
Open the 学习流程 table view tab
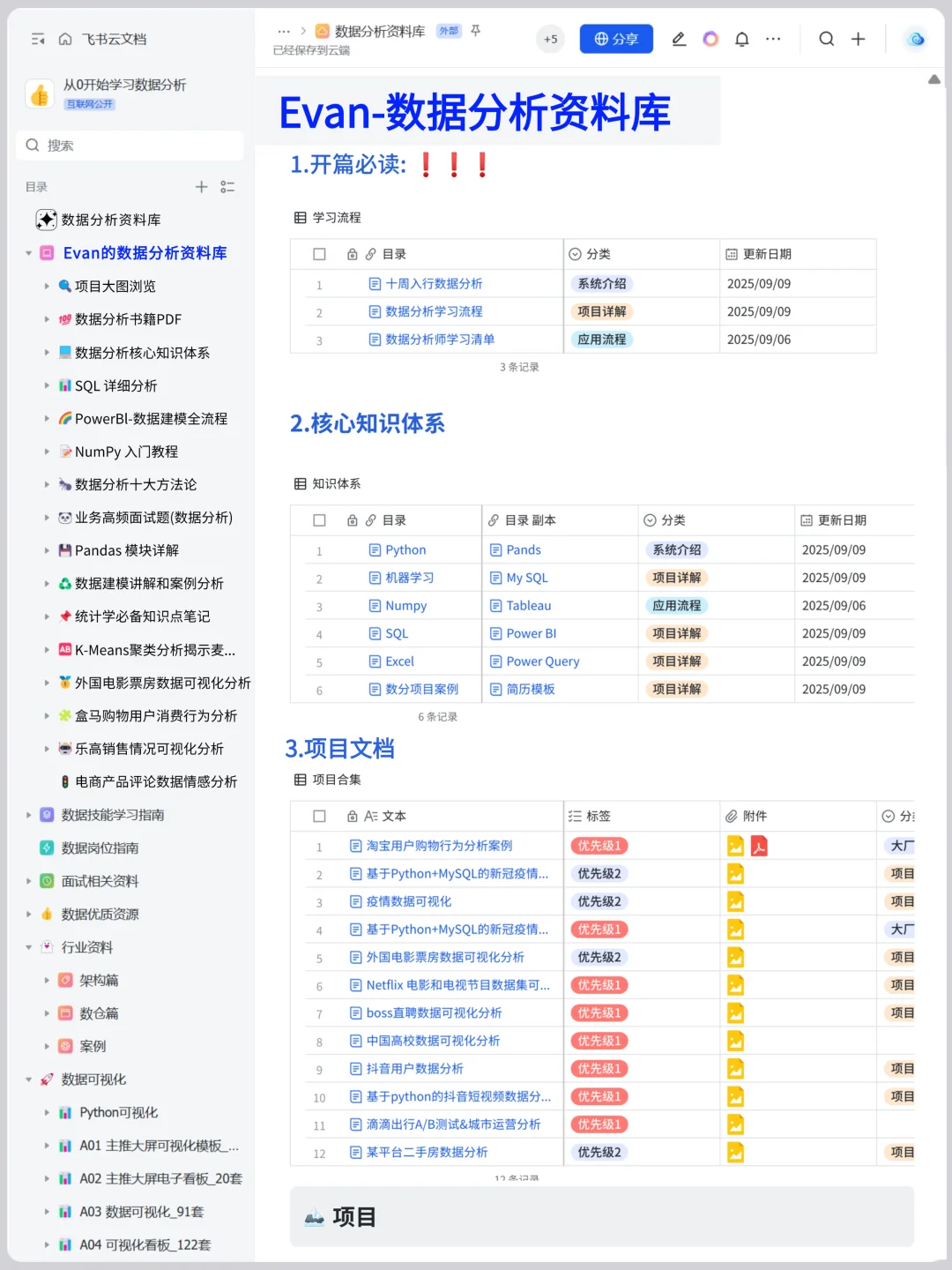click(x=328, y=218)
